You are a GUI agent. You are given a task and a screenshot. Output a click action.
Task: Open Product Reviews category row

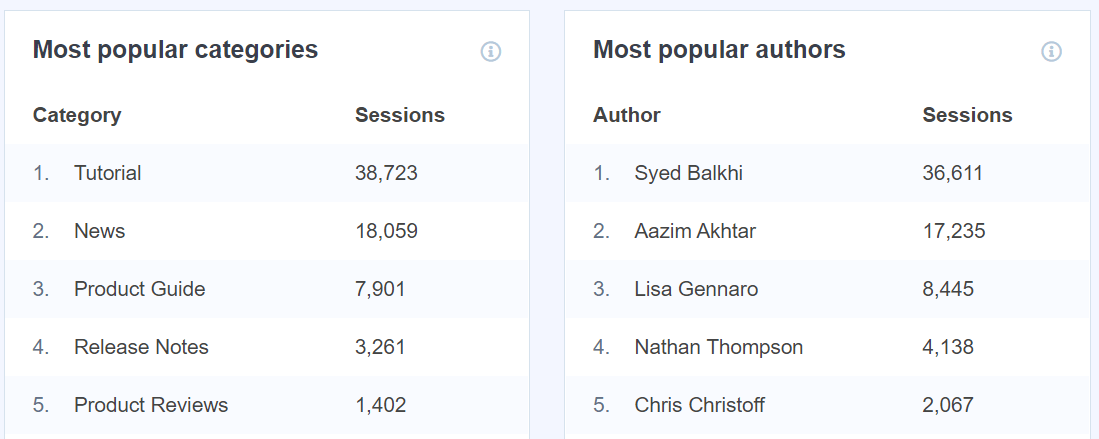tap(151, 405)
